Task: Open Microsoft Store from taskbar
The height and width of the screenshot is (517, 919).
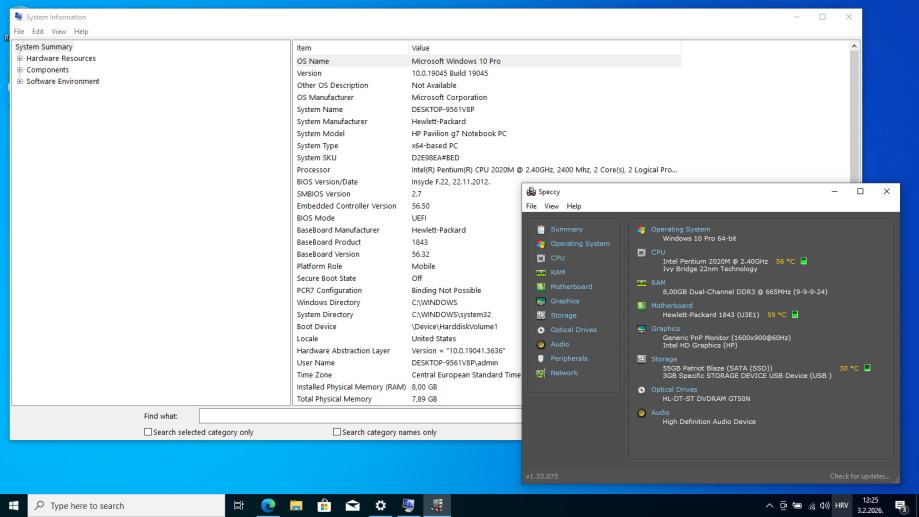Action: pyautogui.click(x=324, y=505)
